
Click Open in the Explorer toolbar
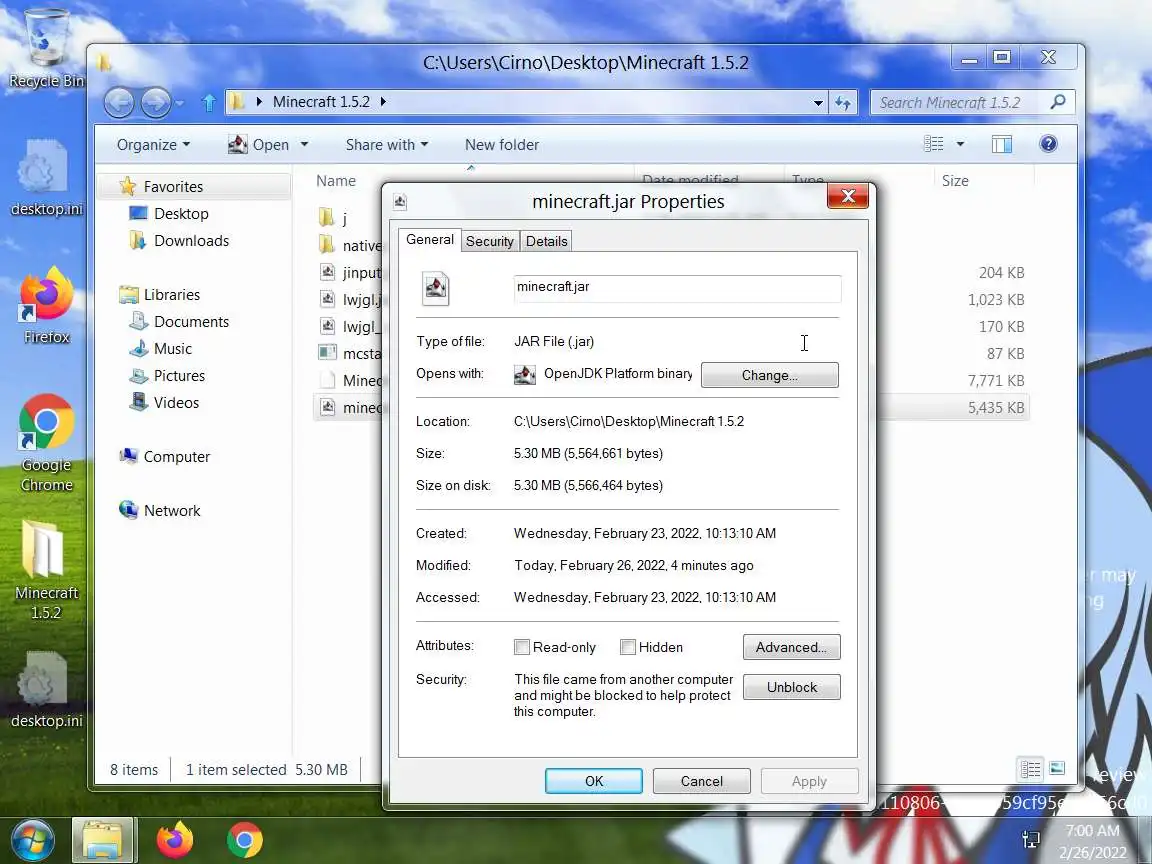click(259, 145)
